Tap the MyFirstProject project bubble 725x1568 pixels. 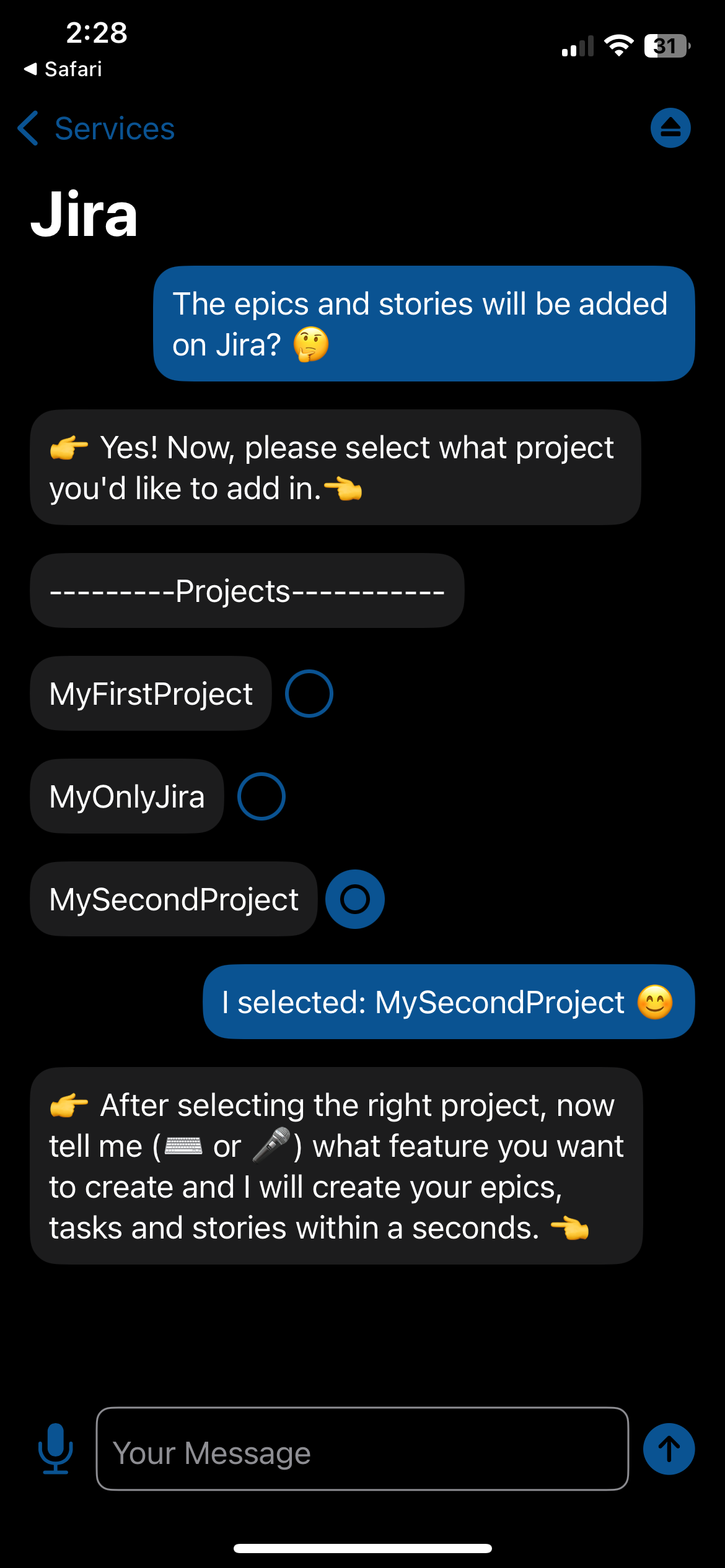[x=151, y=694]
